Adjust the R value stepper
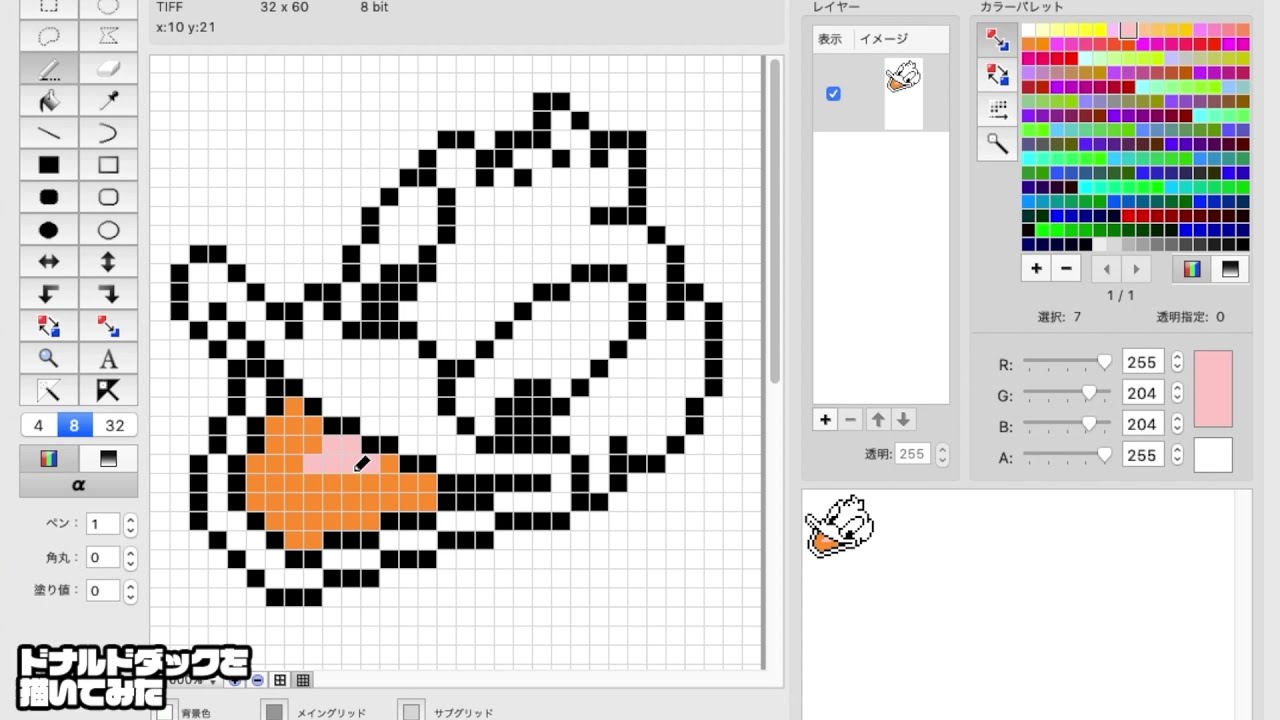 (x=1177, y=362)
